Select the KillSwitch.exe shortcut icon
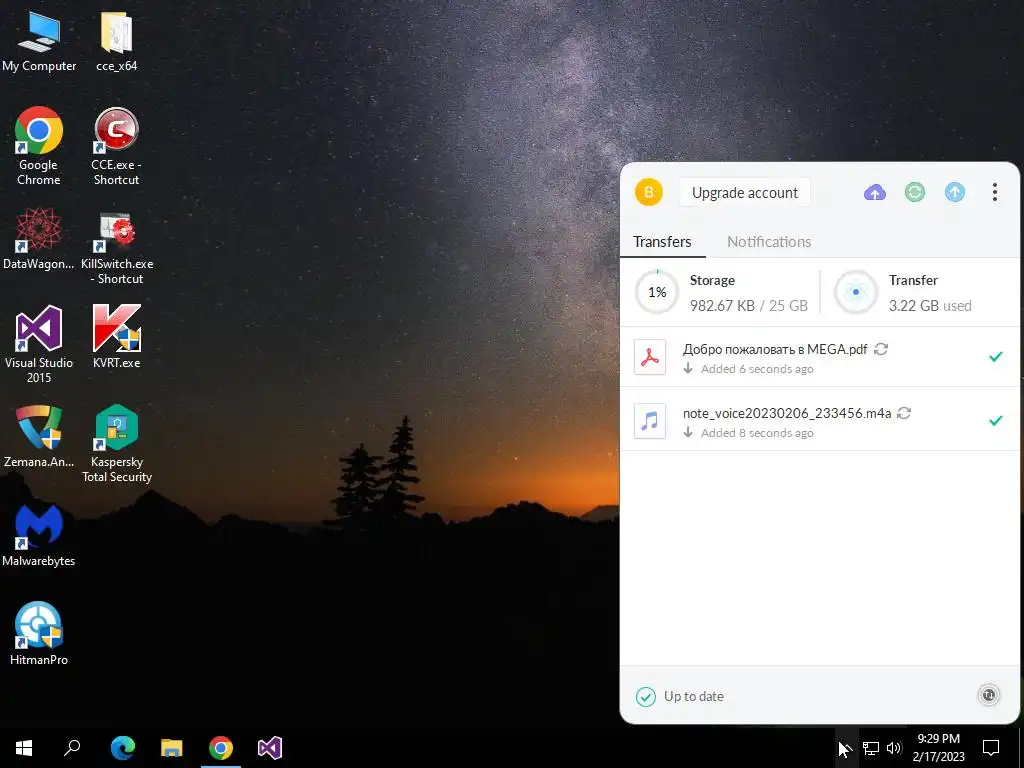Viewport: 1024px width, 768px height. point(117,248)
